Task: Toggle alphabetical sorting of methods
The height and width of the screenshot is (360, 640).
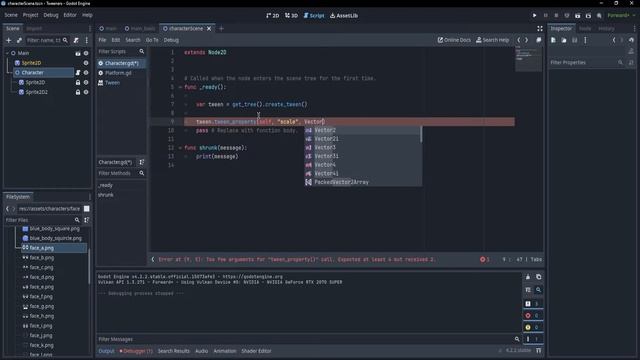Action: coord(142,162)
